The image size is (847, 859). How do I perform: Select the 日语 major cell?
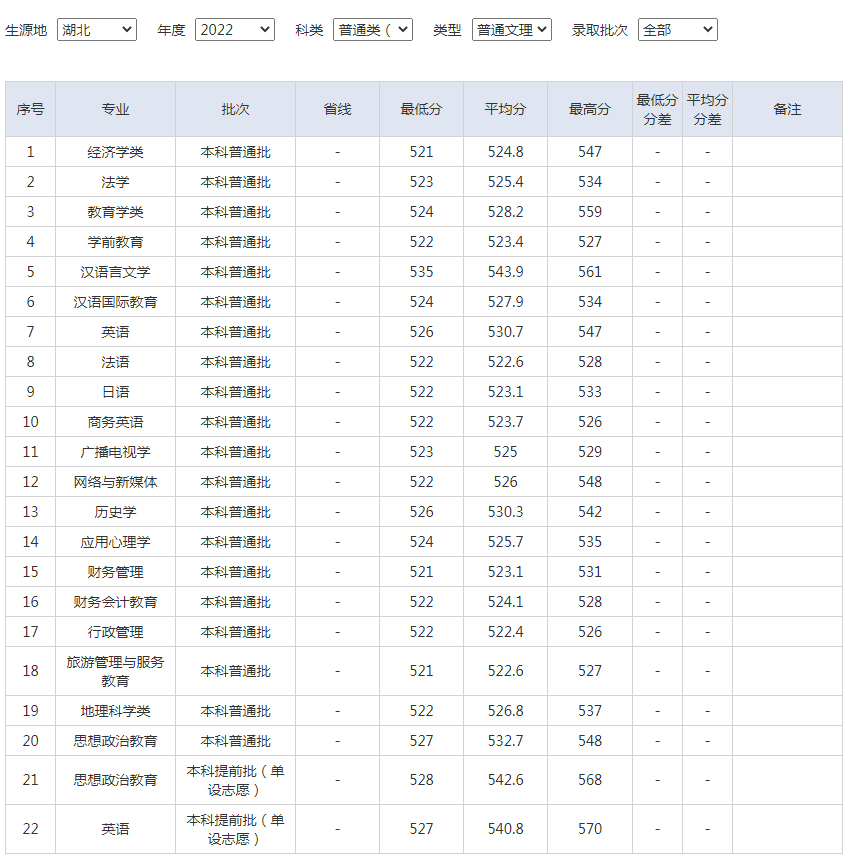point(115,392)
